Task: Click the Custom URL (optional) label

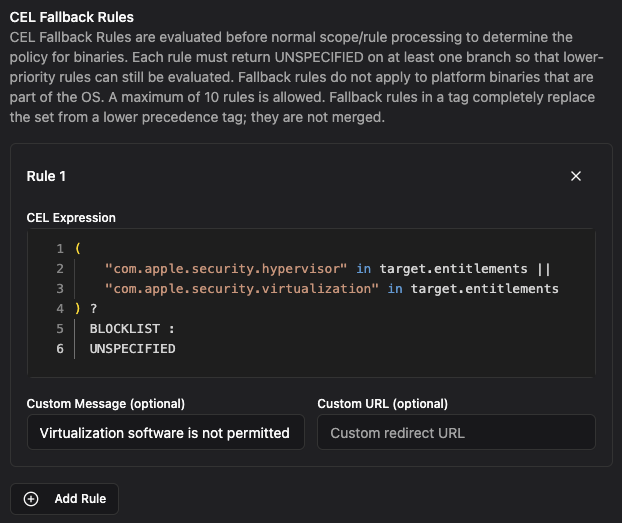Action: tap(382, 404)
